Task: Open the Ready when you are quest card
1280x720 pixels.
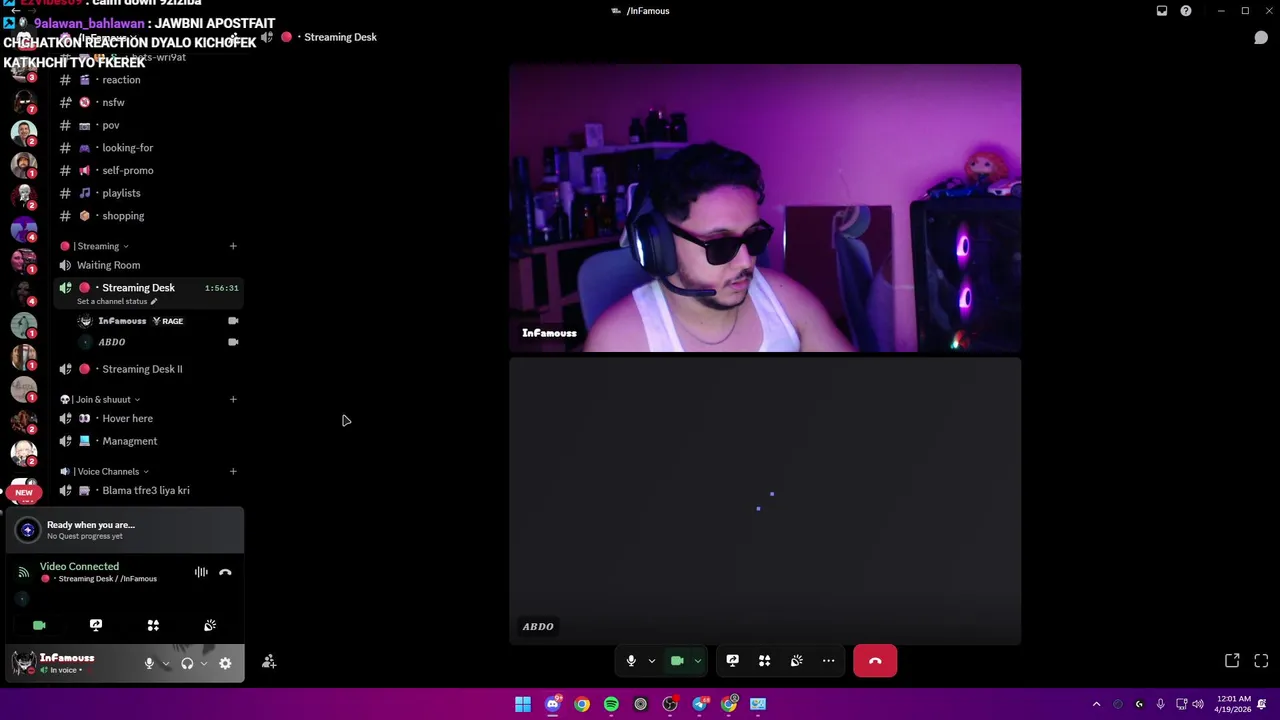Action: click(x=125, y=530)
